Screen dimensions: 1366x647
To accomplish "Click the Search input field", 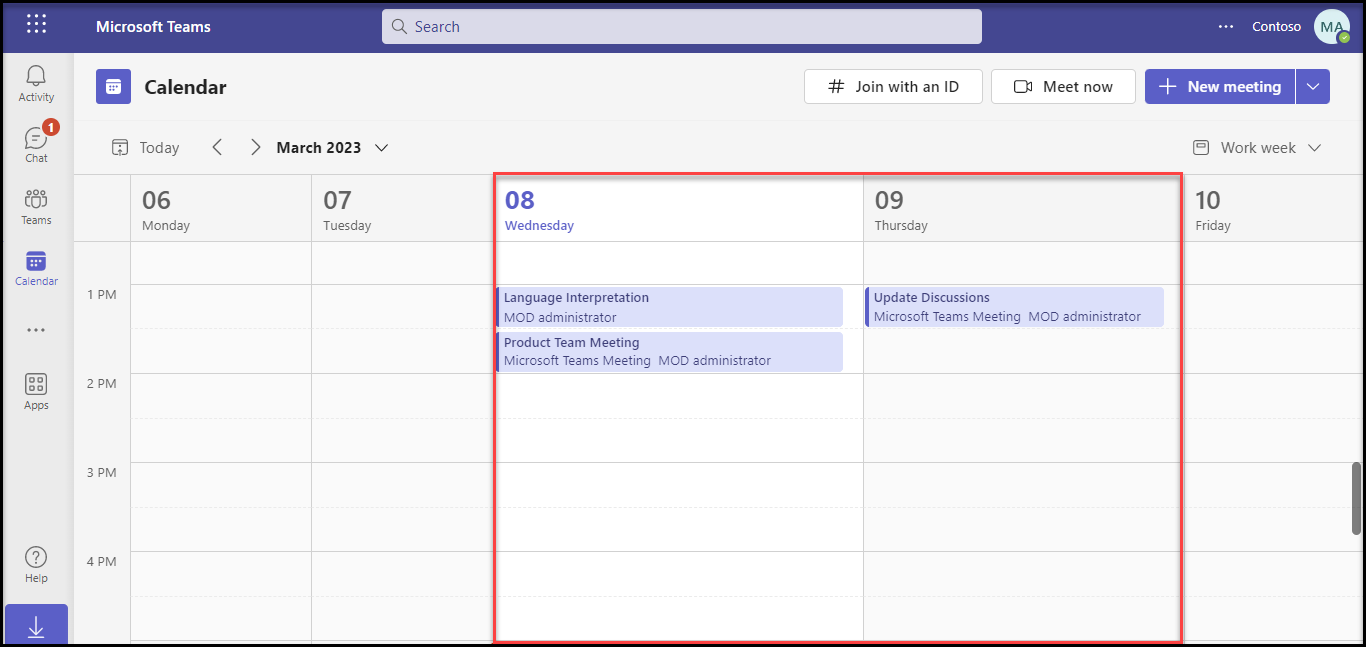I will click(x=681, y=27).
